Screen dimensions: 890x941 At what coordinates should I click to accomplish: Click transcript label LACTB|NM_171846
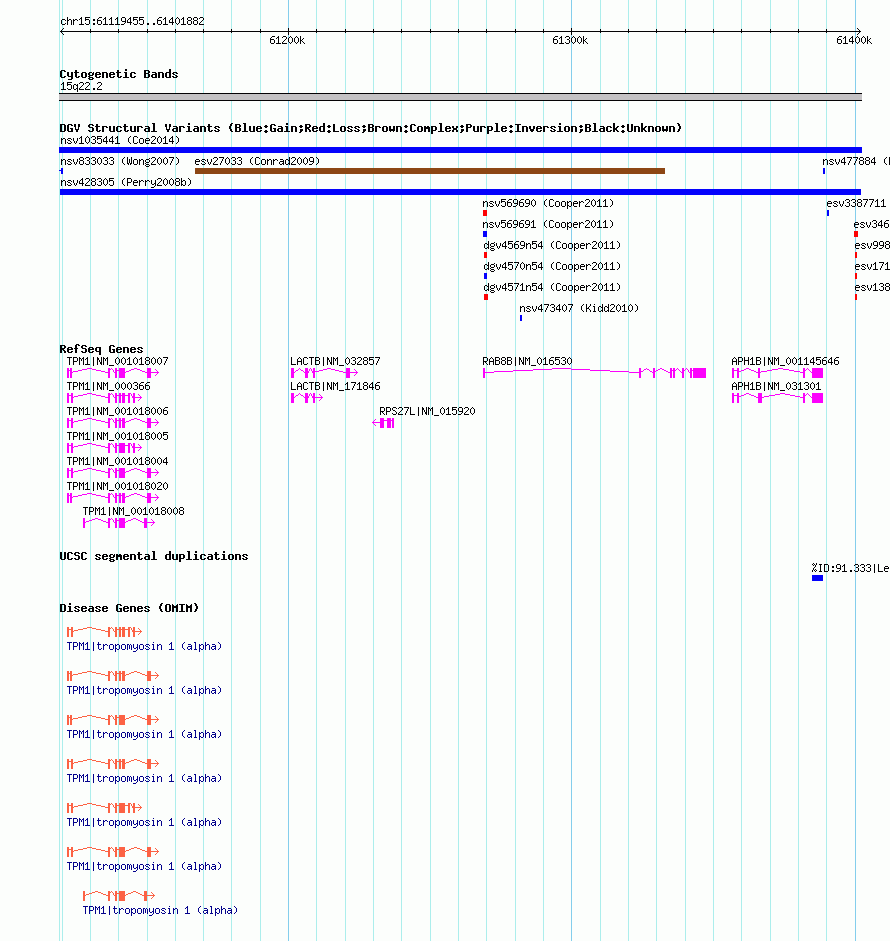(335, 386)
